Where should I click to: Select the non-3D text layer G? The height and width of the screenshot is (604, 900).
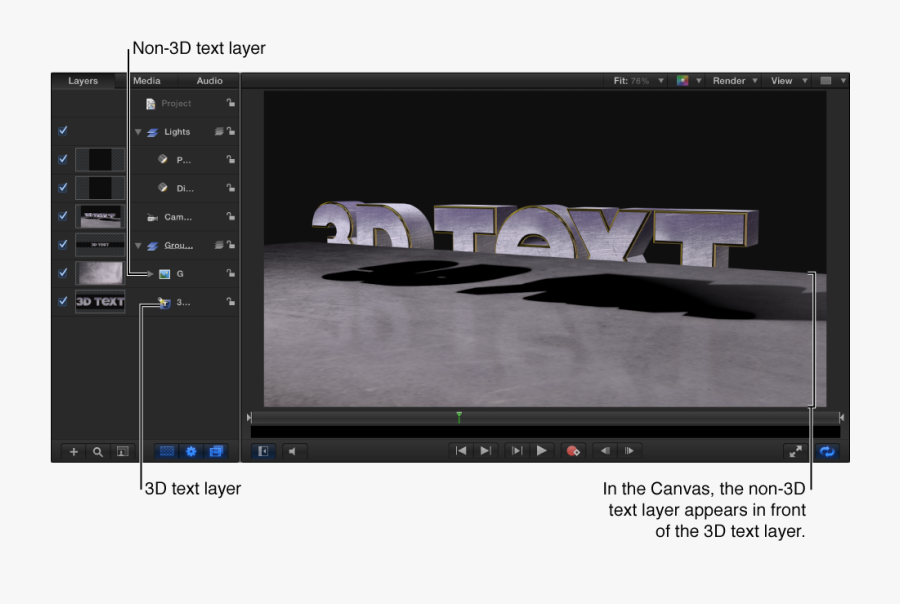(x=178, y=271)
